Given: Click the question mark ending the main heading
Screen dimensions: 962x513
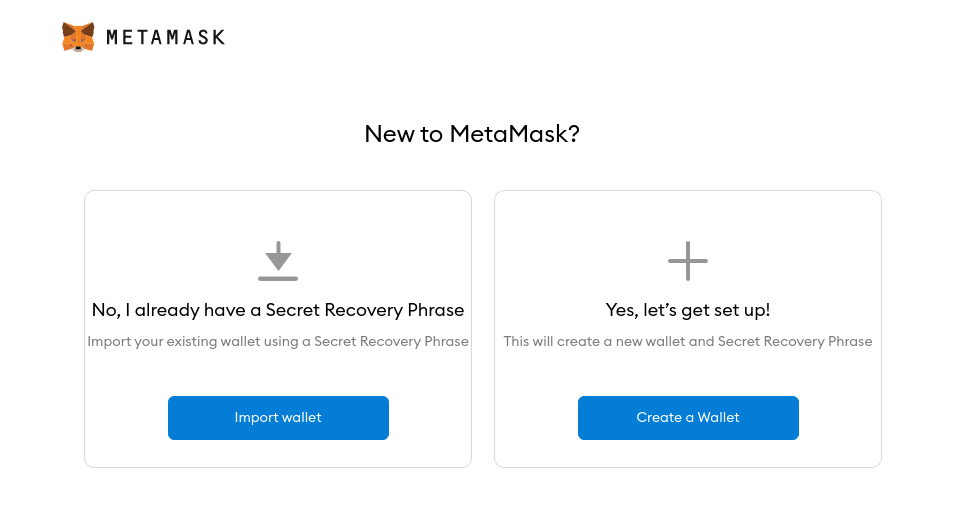Looking at the screenshot, I should click(x=574, y=134).
